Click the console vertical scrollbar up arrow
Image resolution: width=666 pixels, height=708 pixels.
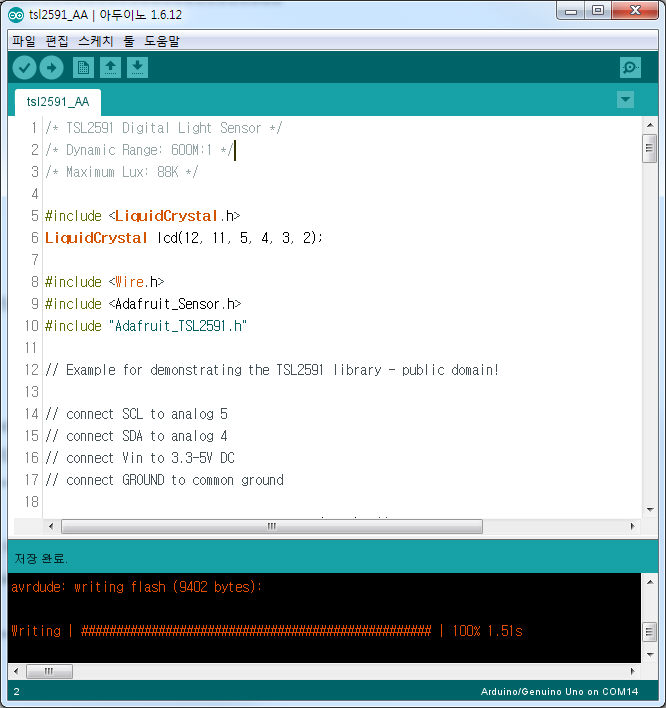coord(650,582)
